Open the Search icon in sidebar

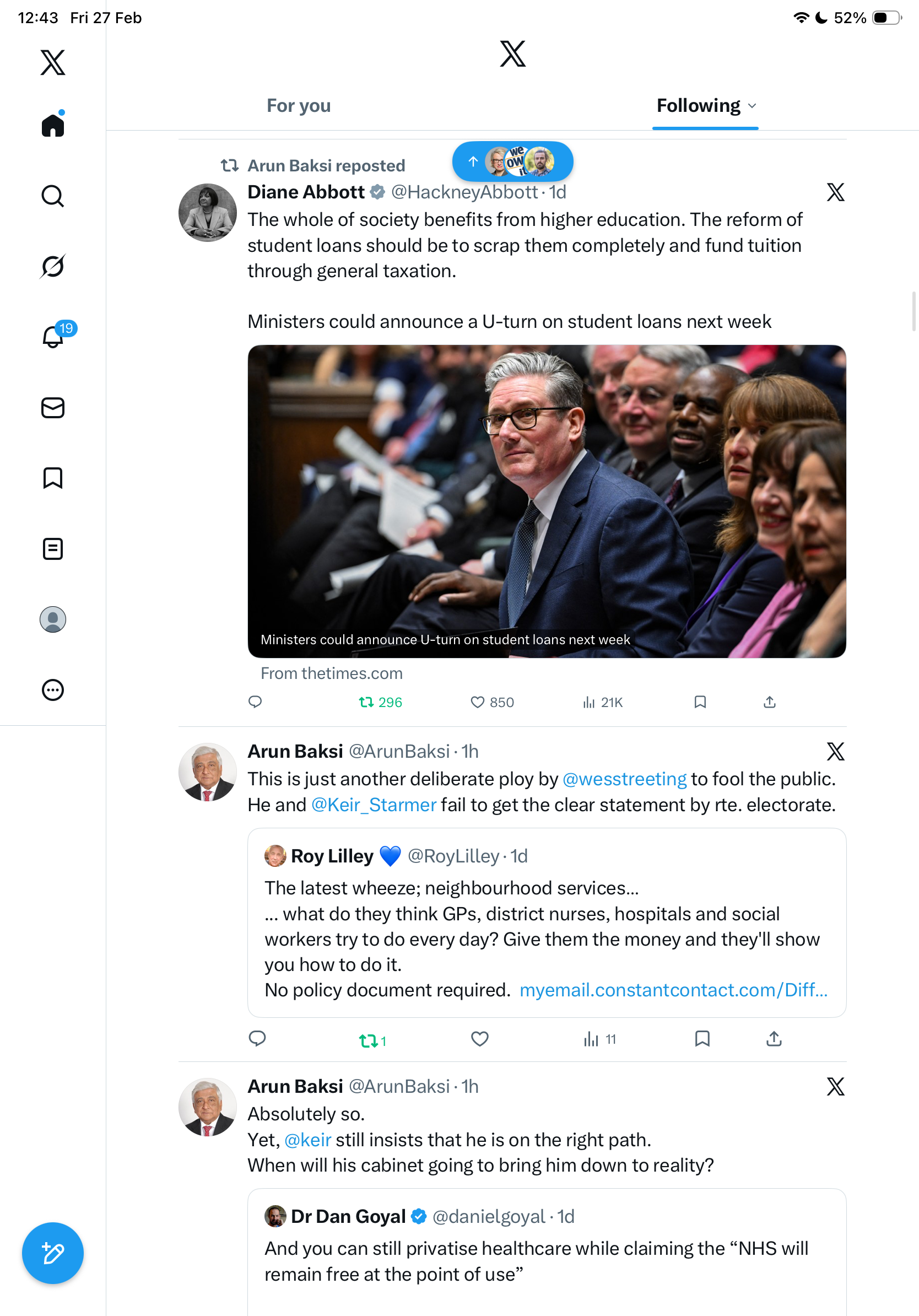tap(53, 196)
